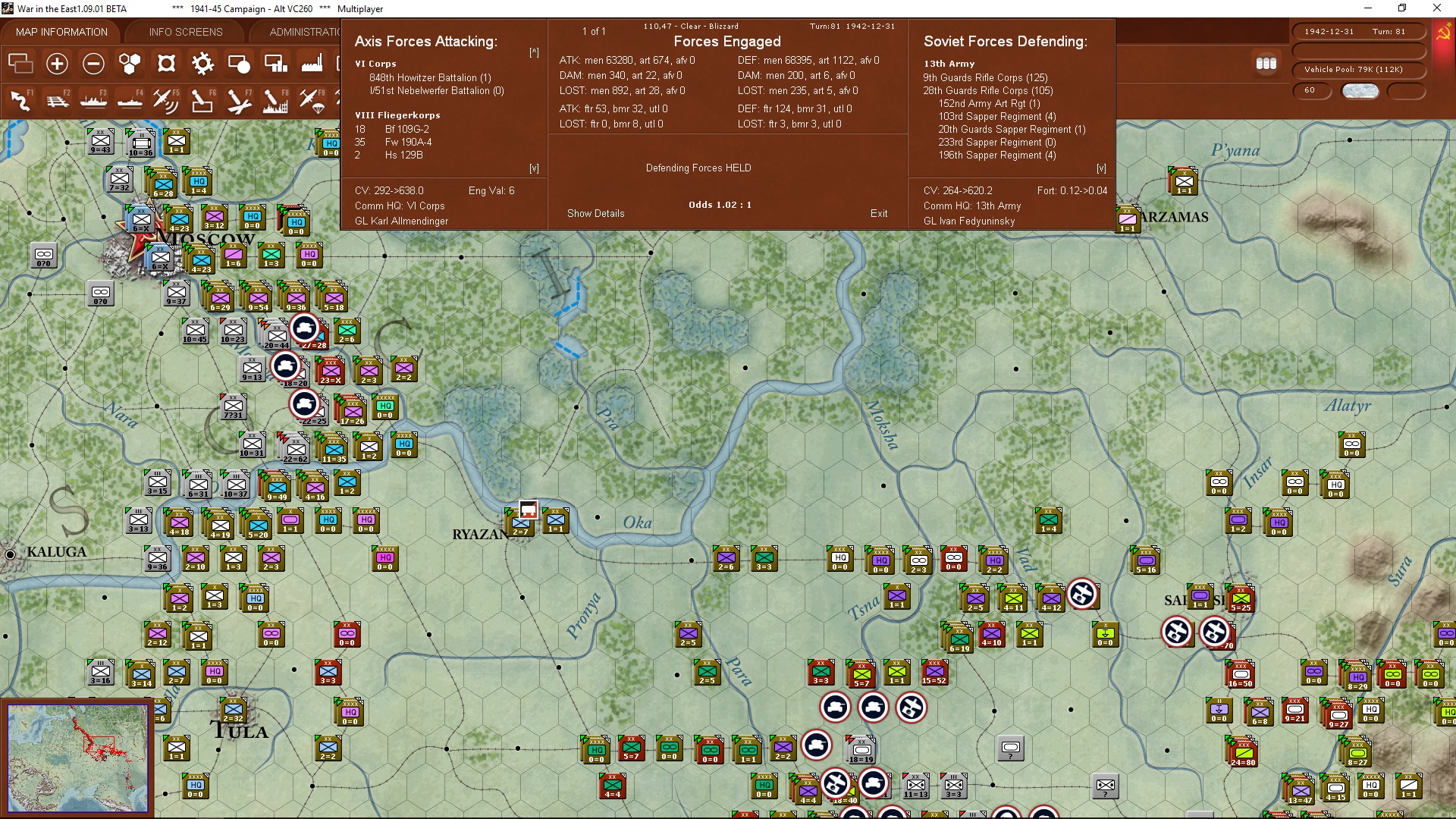1456x819 pixels.
Task: Switch to the INFO SCREENS tab
Action: (x=186, y=32)
